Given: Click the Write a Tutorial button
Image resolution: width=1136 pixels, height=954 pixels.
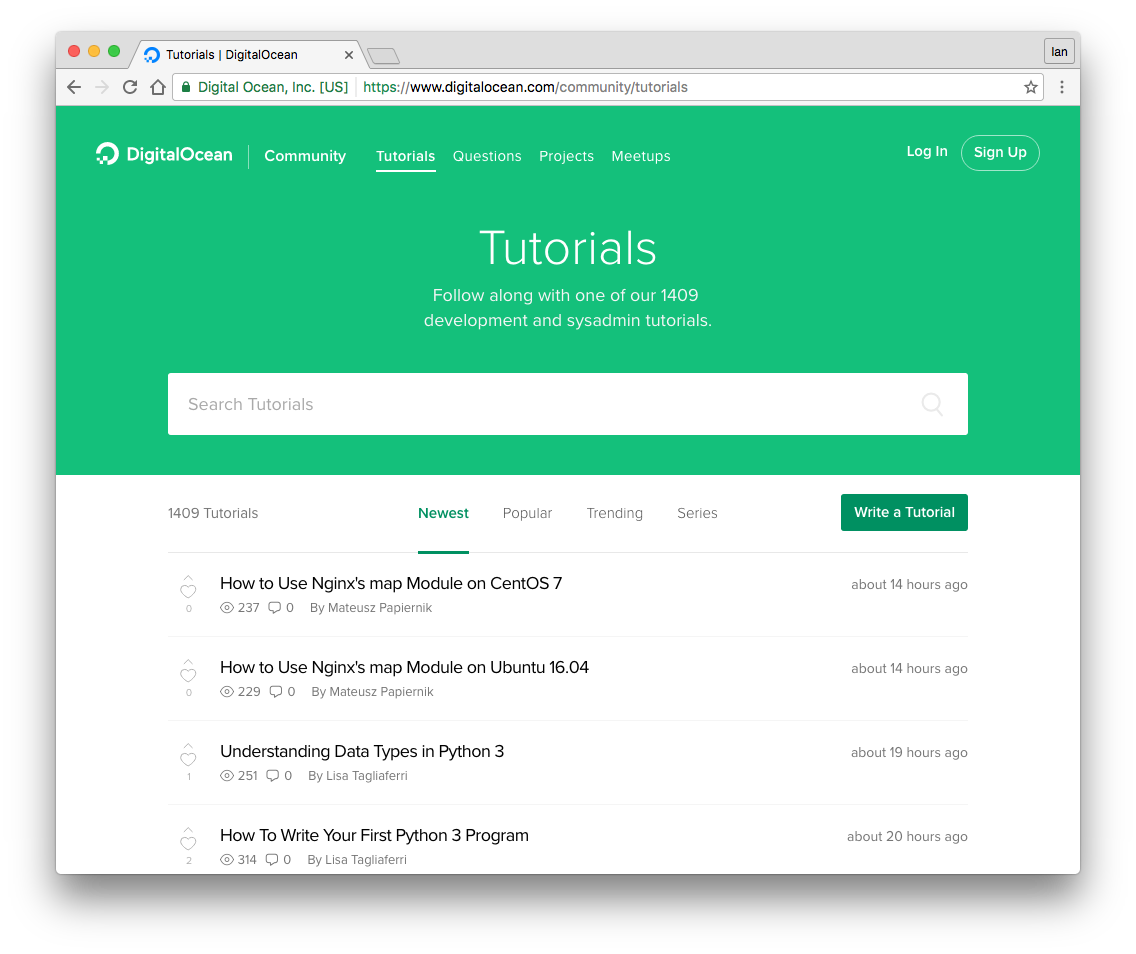Looking at the screenshot, I should (904, 512).
